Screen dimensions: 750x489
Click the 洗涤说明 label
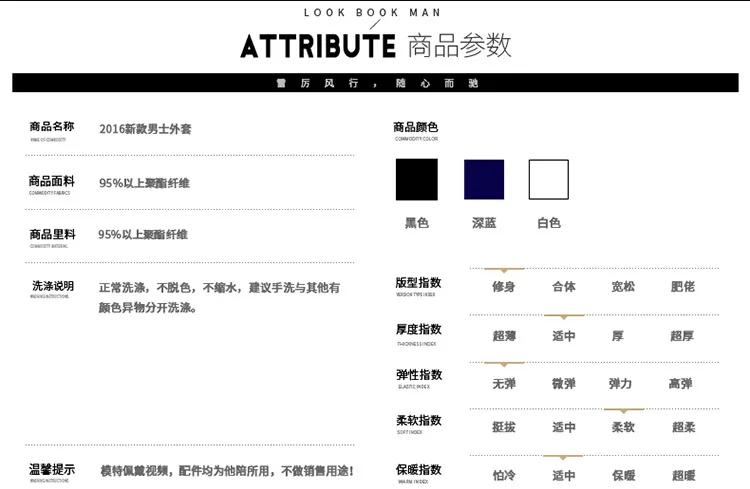[x=53, y=286]
